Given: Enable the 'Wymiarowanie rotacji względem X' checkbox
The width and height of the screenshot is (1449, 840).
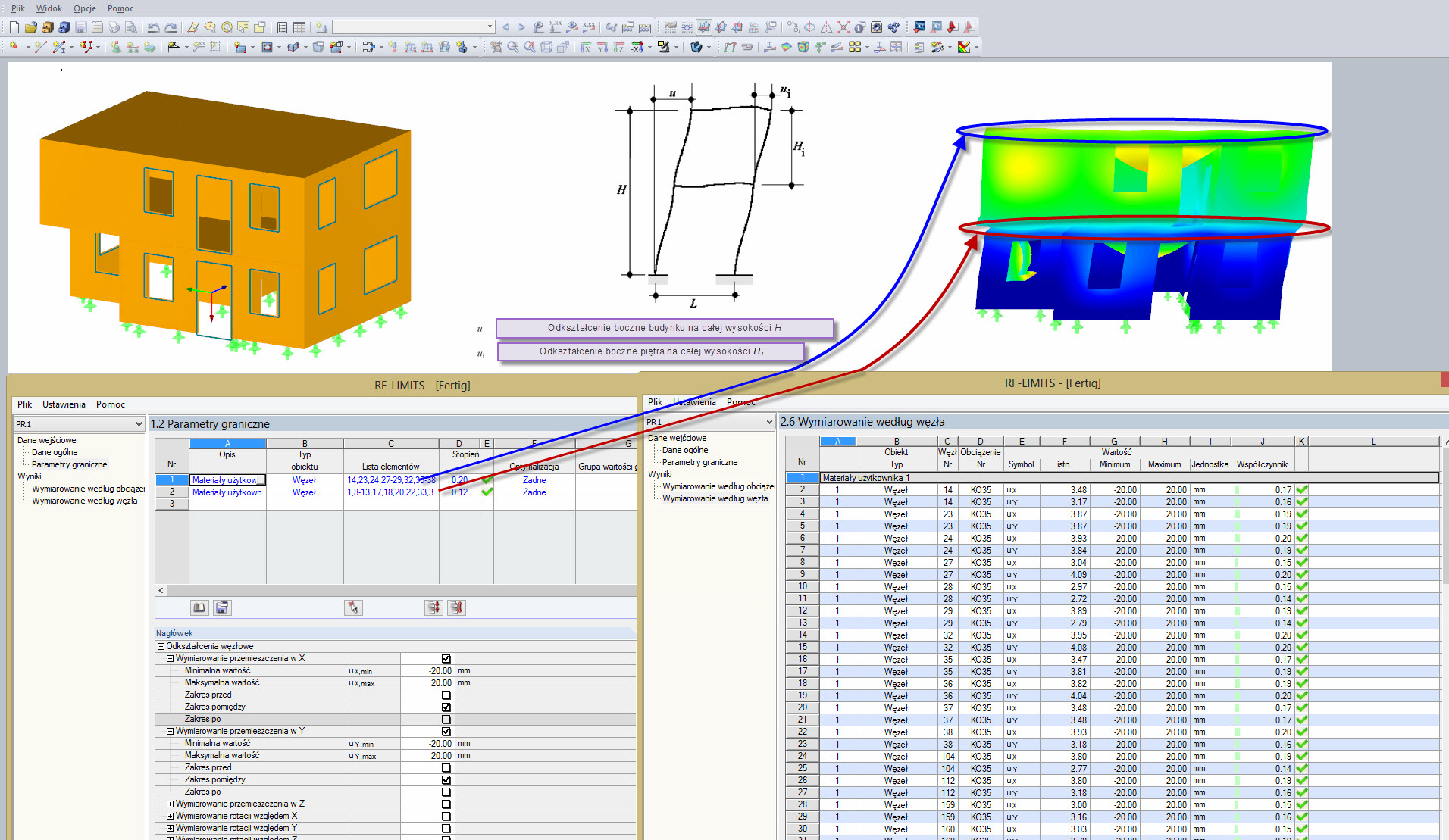Looking at the screenshot, I should coord(446,817).
